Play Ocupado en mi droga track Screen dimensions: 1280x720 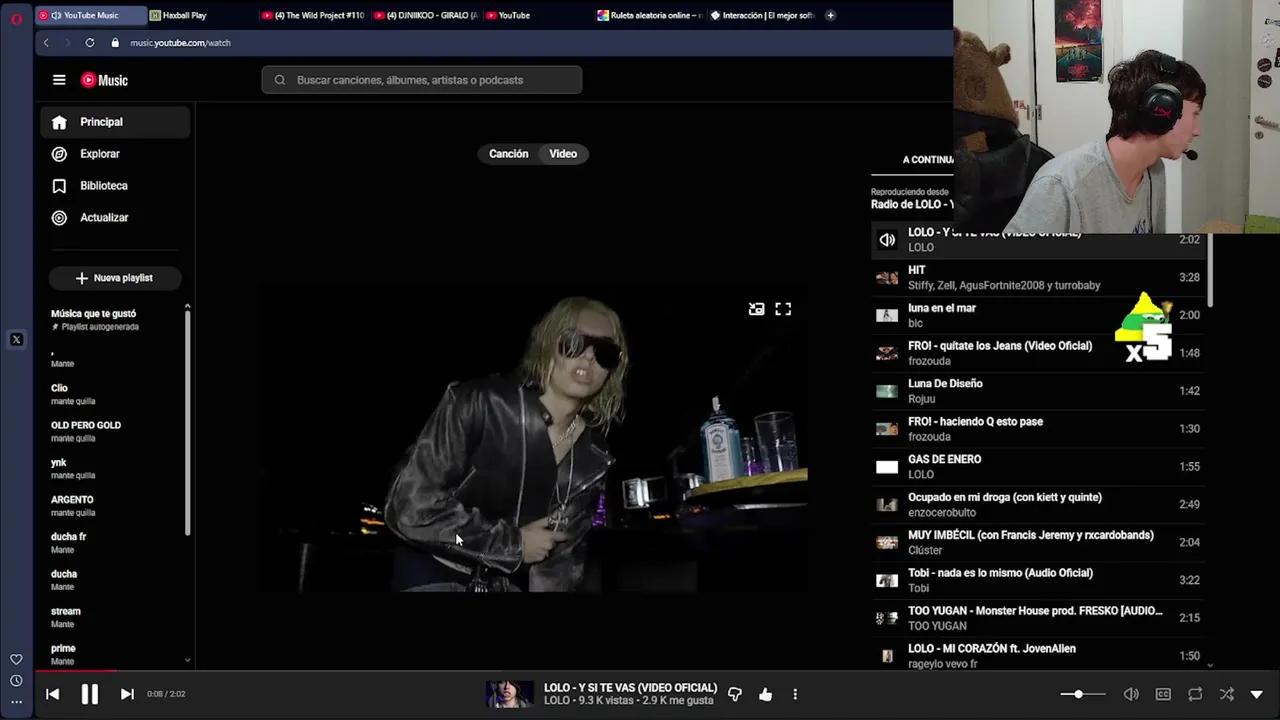click(x=1038, y=504)
